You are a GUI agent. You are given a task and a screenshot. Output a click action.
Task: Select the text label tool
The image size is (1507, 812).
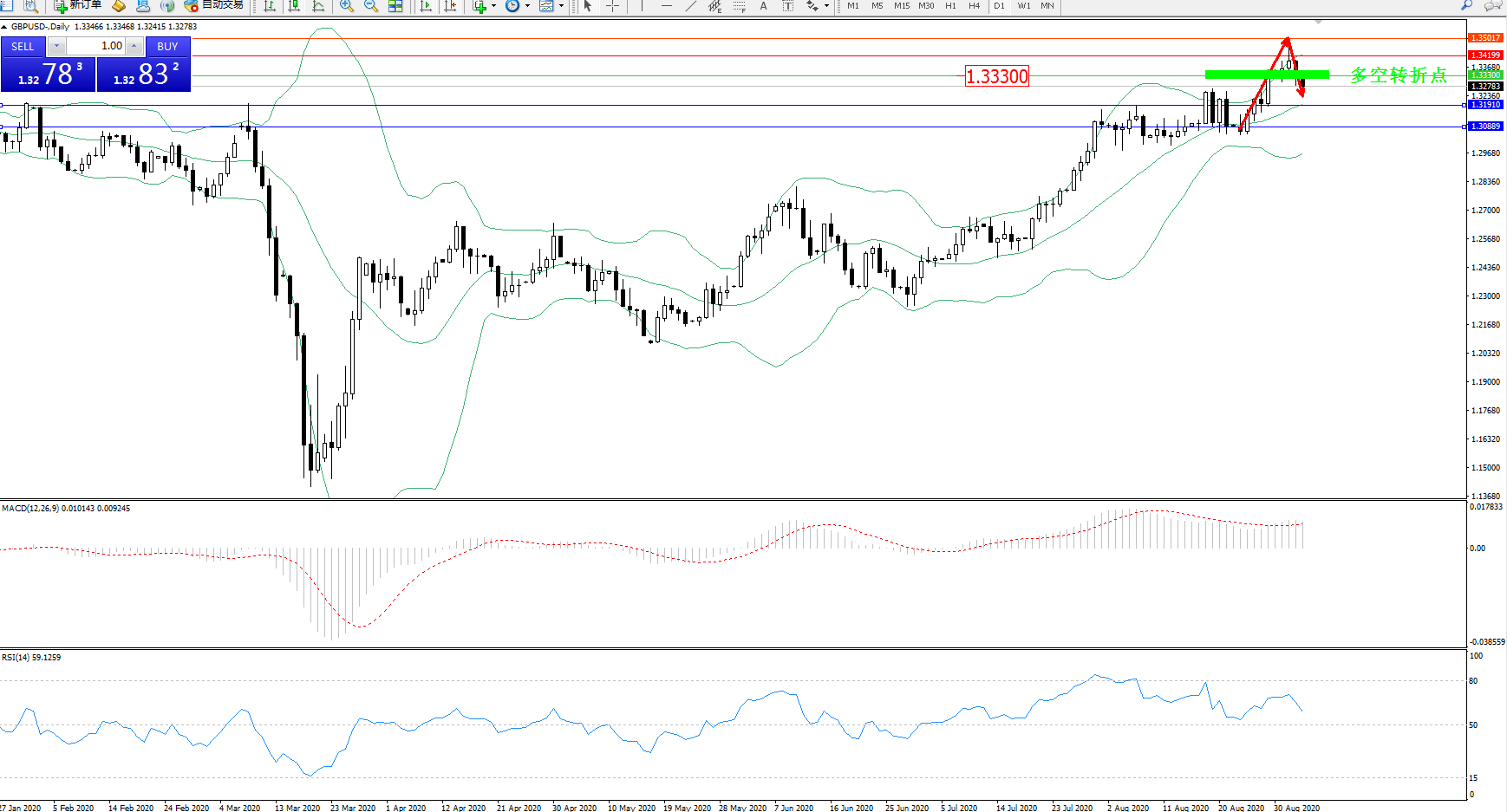pyautogui.click(x=763, y=6)
